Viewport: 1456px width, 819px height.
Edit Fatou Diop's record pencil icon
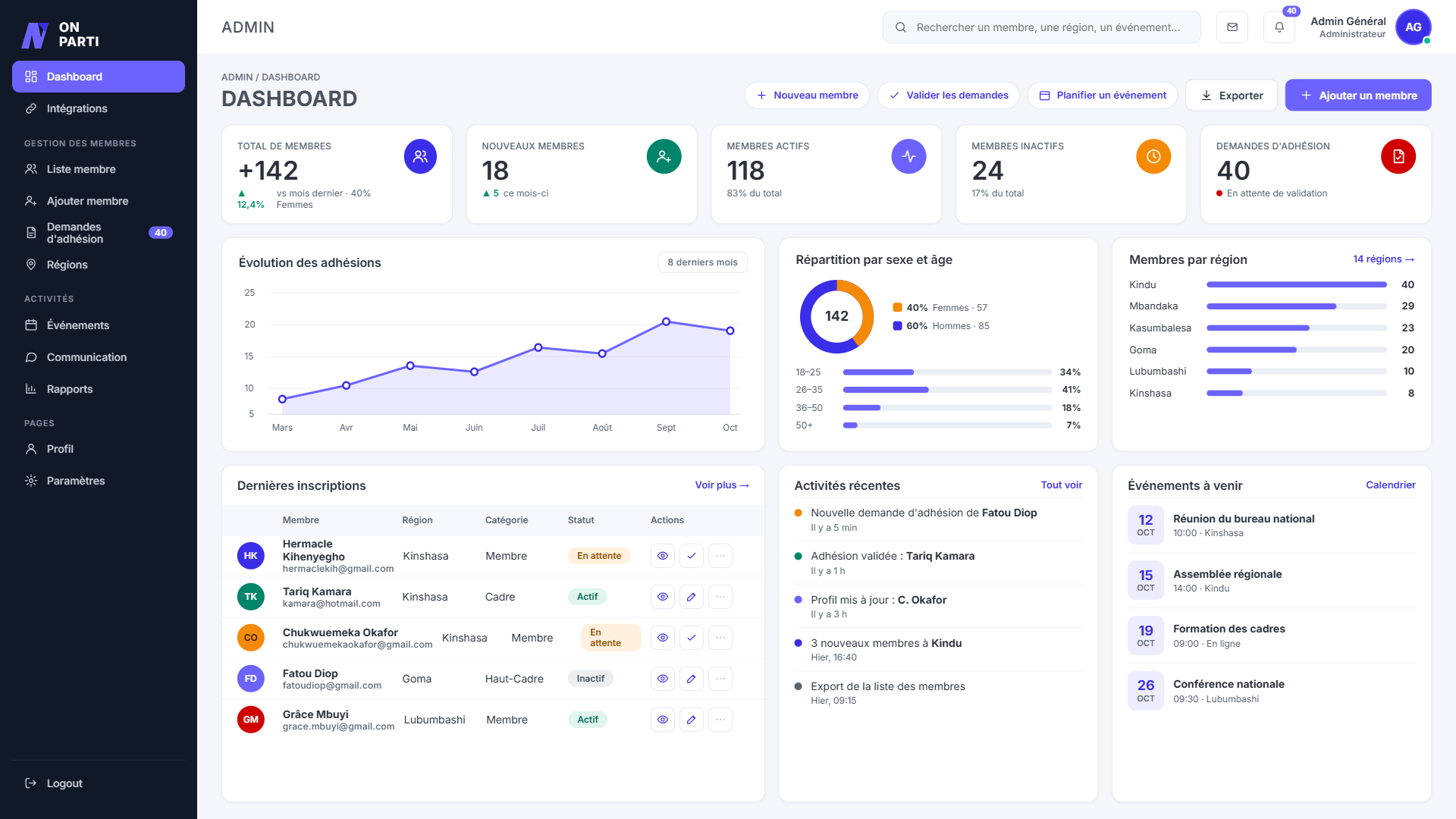[692, 679]
